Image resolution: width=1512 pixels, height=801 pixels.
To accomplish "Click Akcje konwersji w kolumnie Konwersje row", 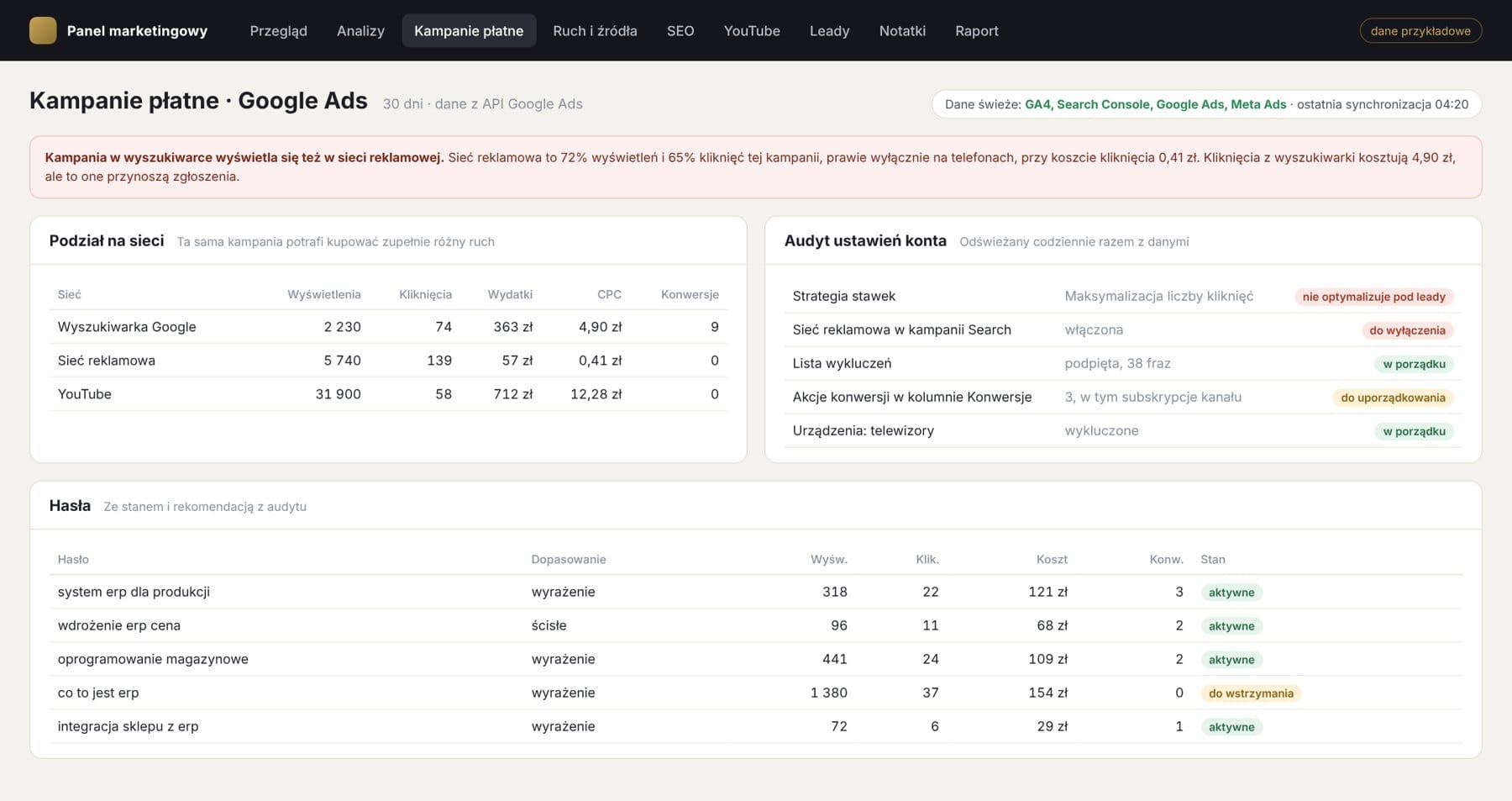I will click(1123, 397).
